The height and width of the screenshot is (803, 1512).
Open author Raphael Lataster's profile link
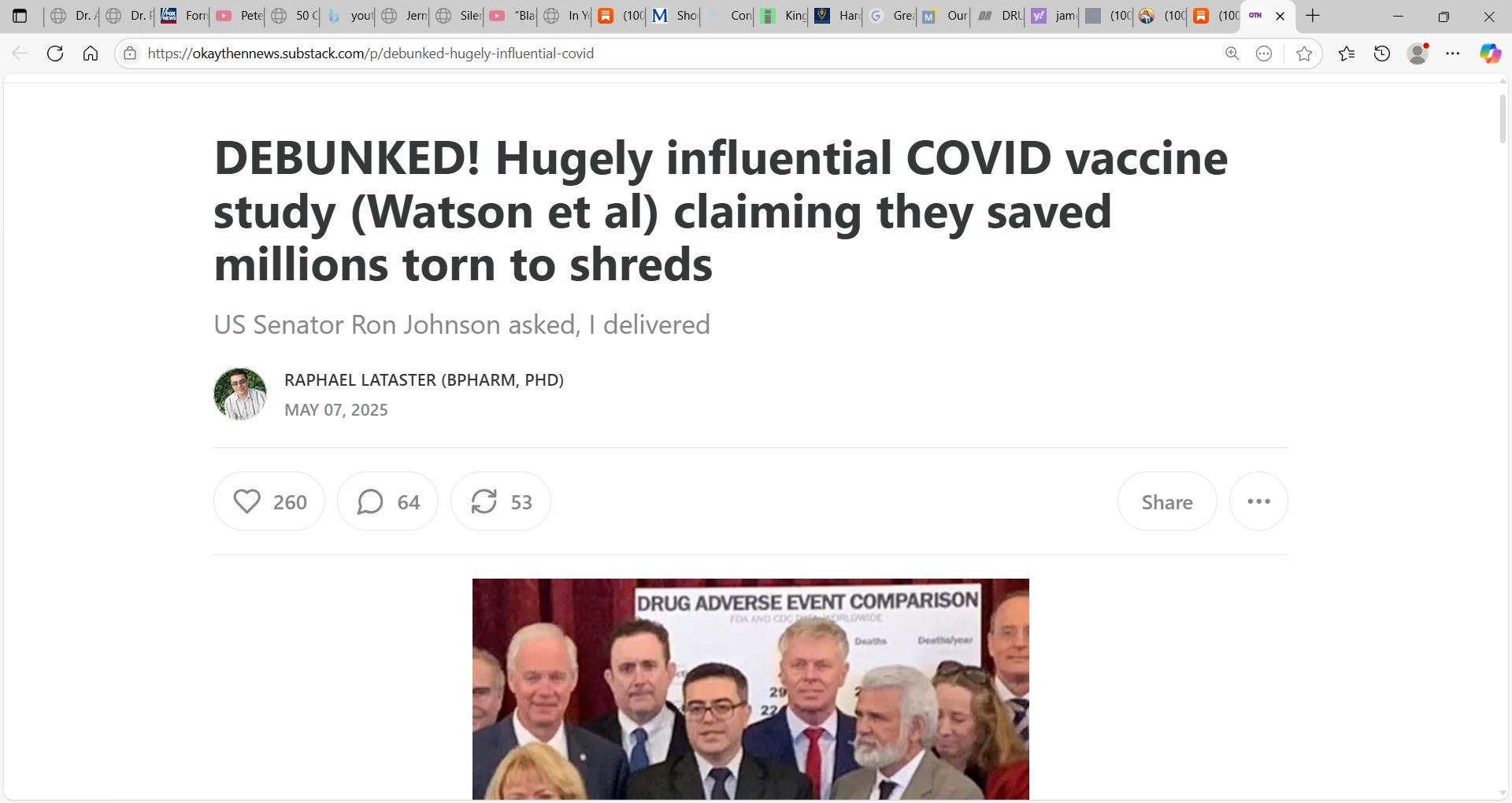click(424, 379)
